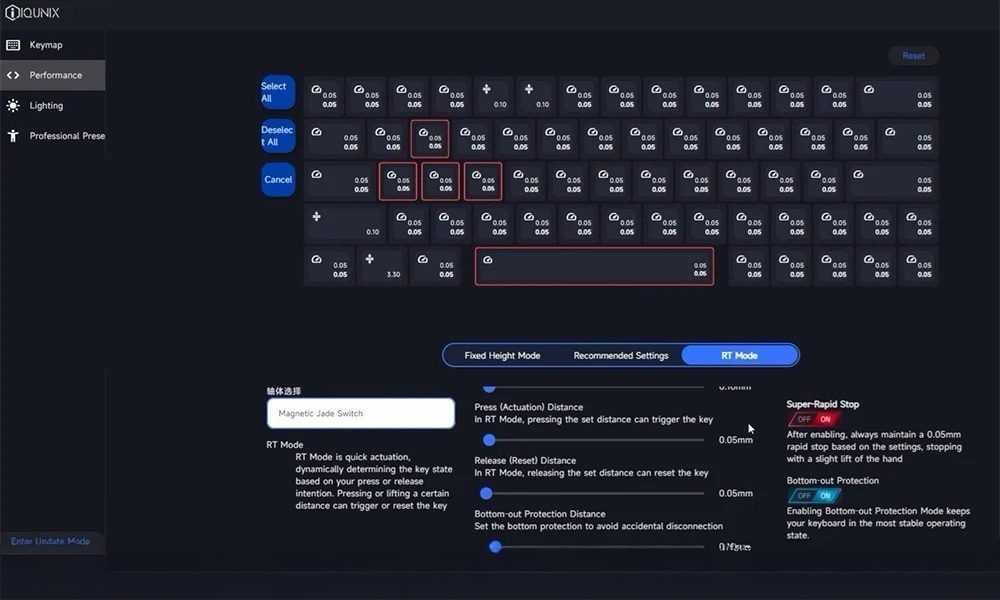Click the Performance code-brackets icon
1000x600 pixels.
13,75
